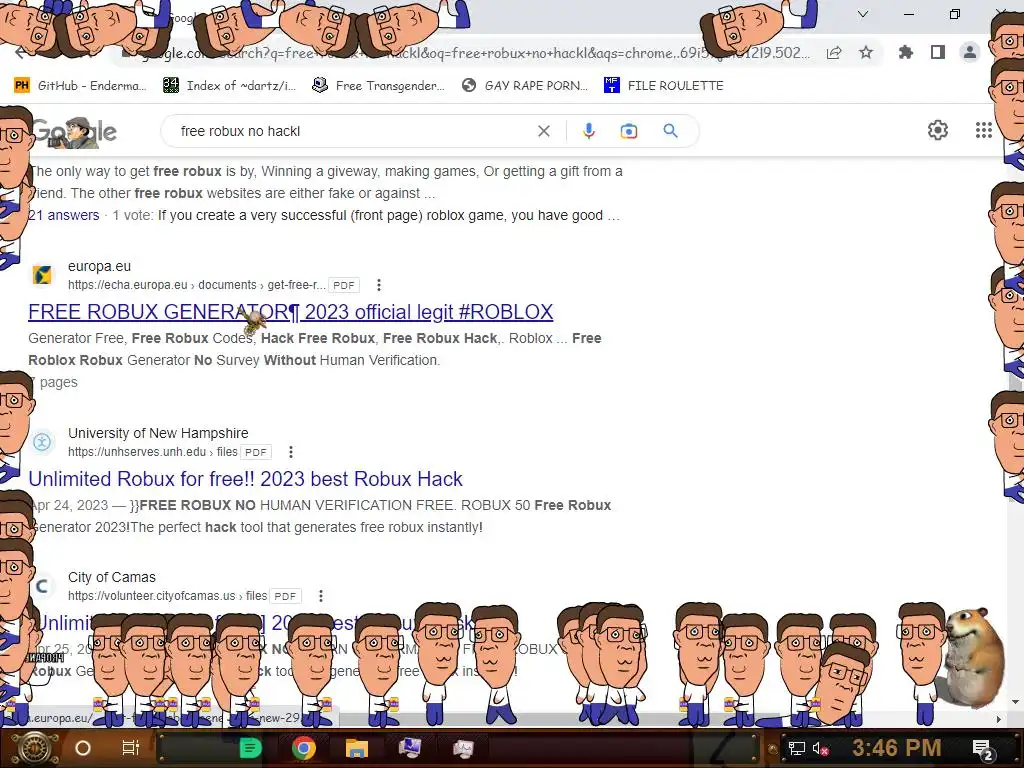
Task: Open more options for europa.eu result
Action: pyautogui.click(x=379, y=285)
